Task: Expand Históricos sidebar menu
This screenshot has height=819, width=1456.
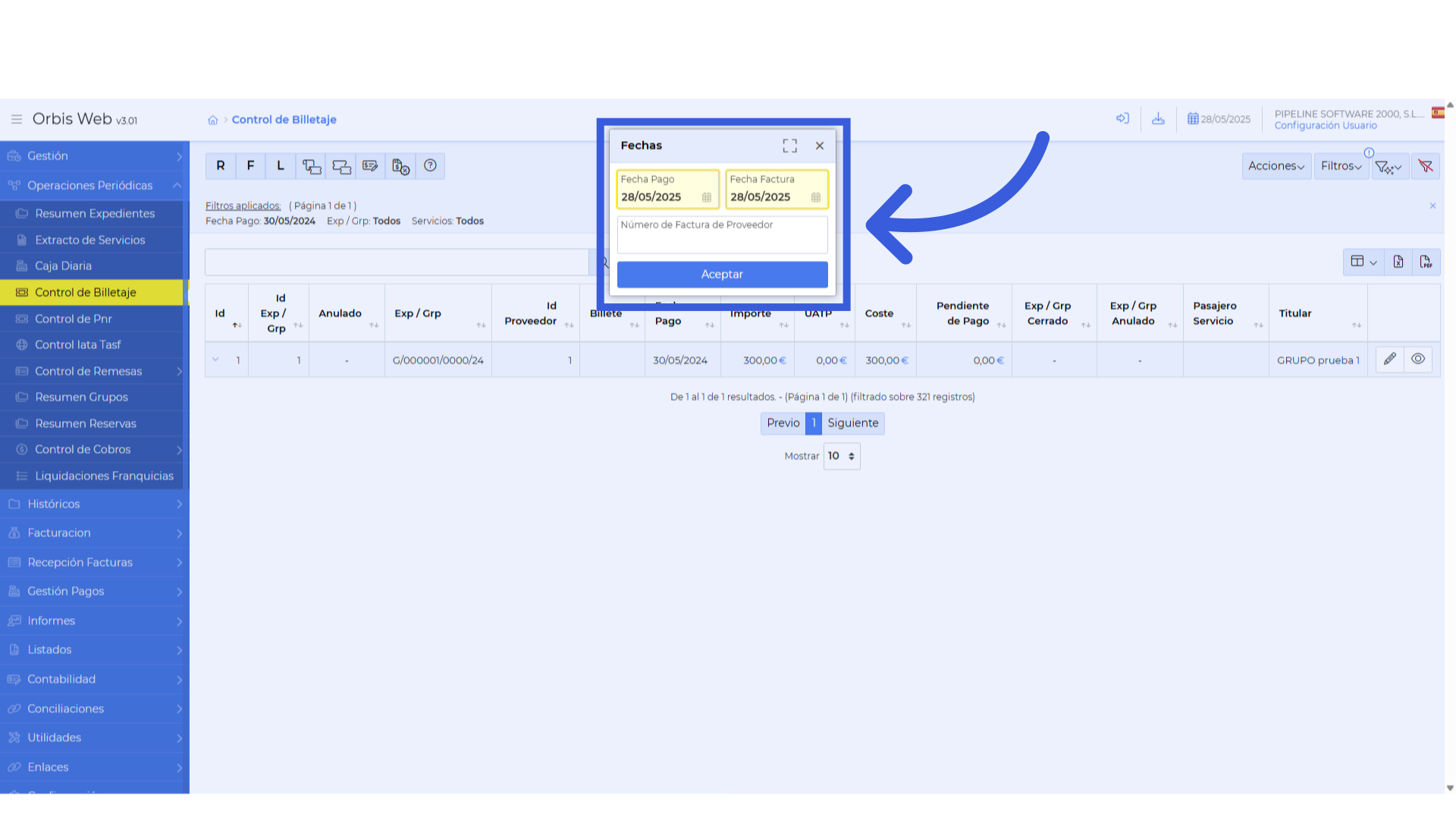Action: pyautogui.click(x=95, y=504)
